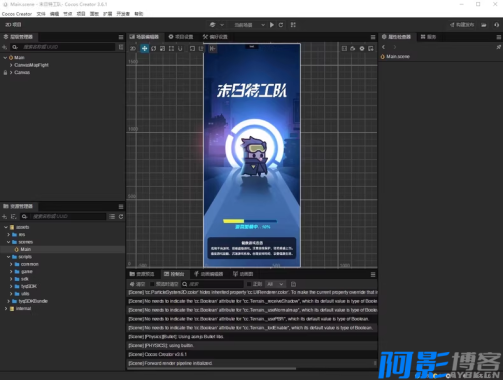
Task: Collapse the scenes folder
Action: (8, 242)
